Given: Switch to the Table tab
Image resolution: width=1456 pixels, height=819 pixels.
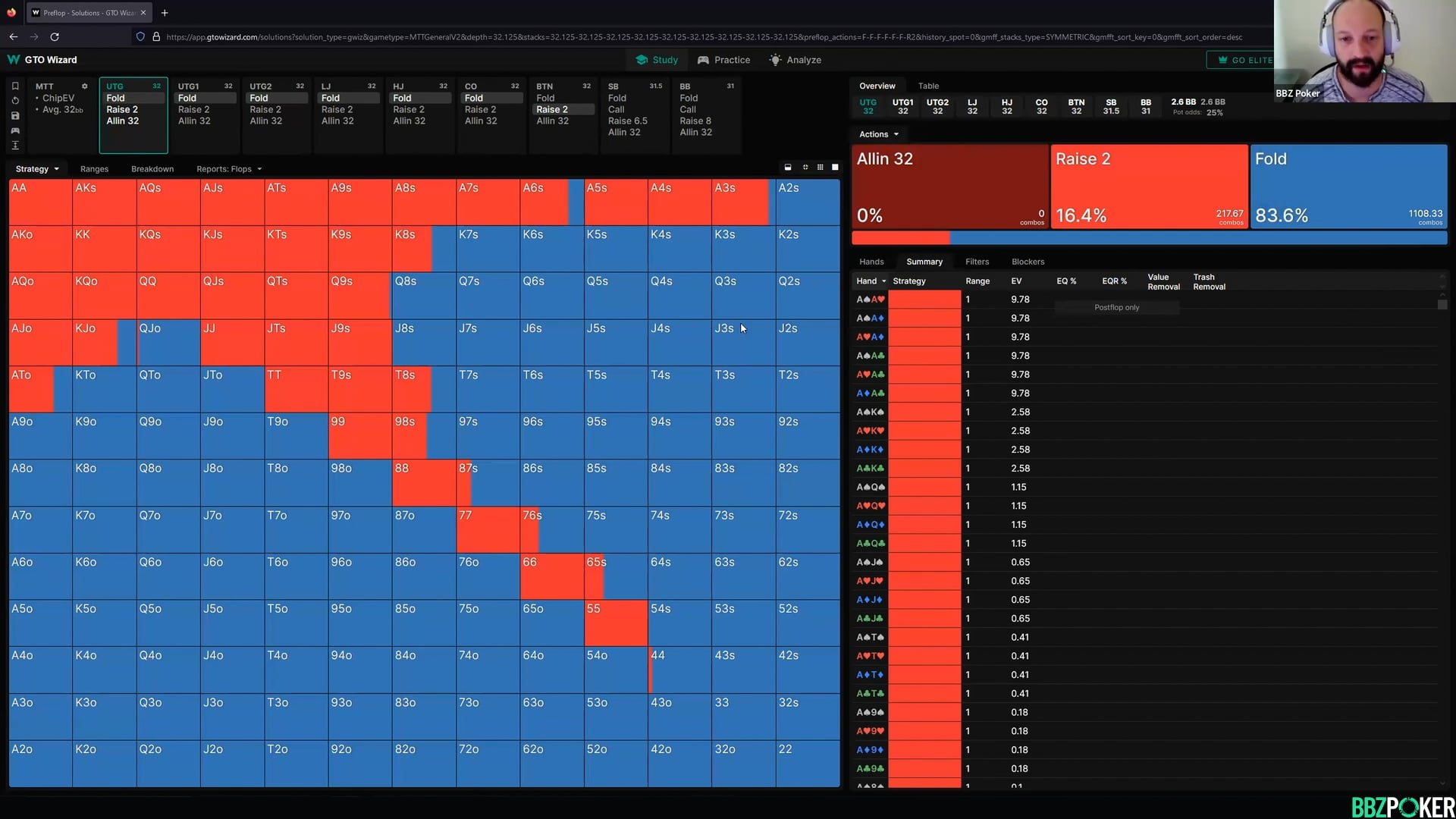Looking at the screenshot, I should pos(928,86).
